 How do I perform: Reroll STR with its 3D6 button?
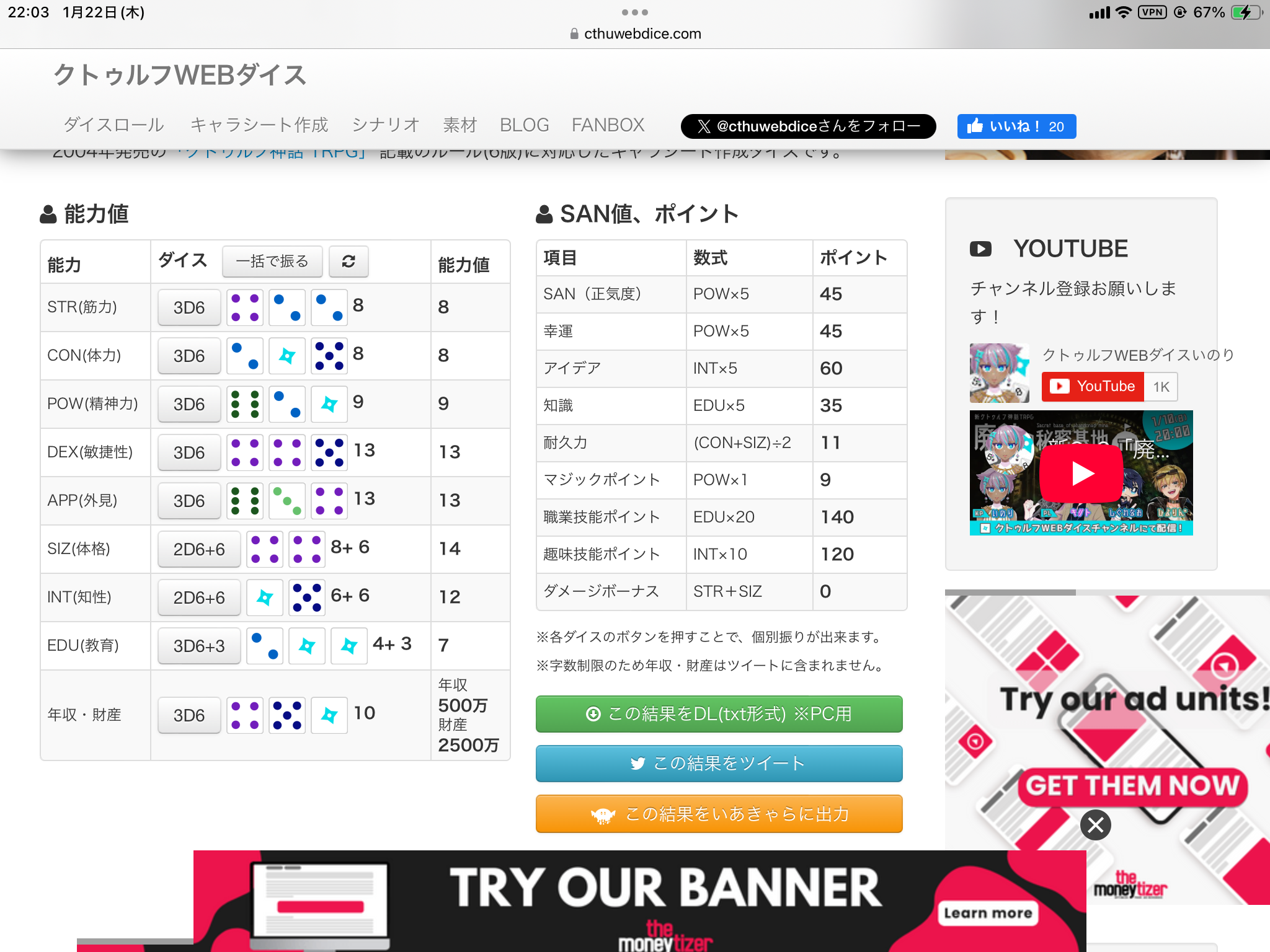[189, 307]
